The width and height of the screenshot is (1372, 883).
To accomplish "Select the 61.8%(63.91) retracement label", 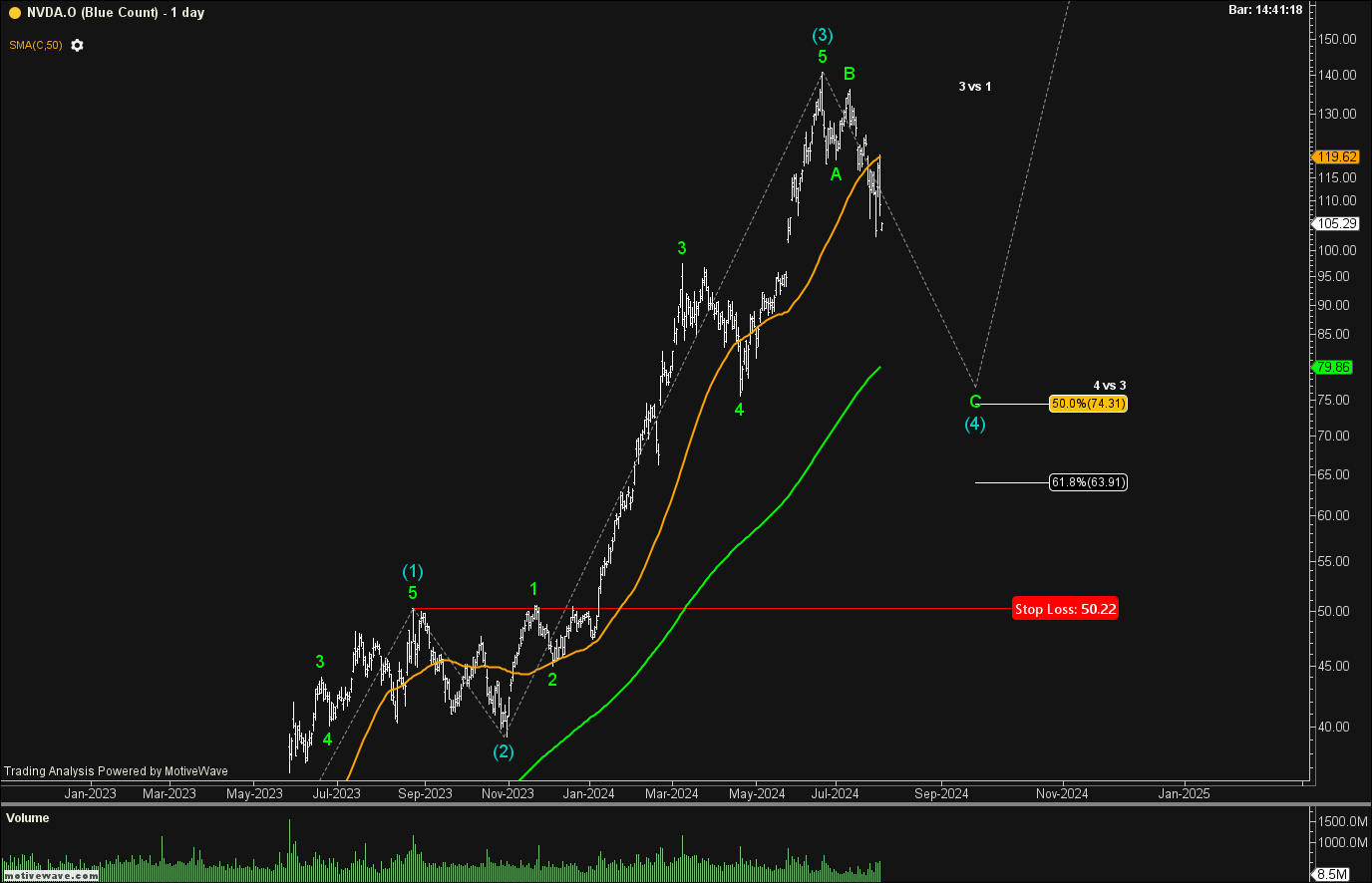I will (x=1088, y=482).
